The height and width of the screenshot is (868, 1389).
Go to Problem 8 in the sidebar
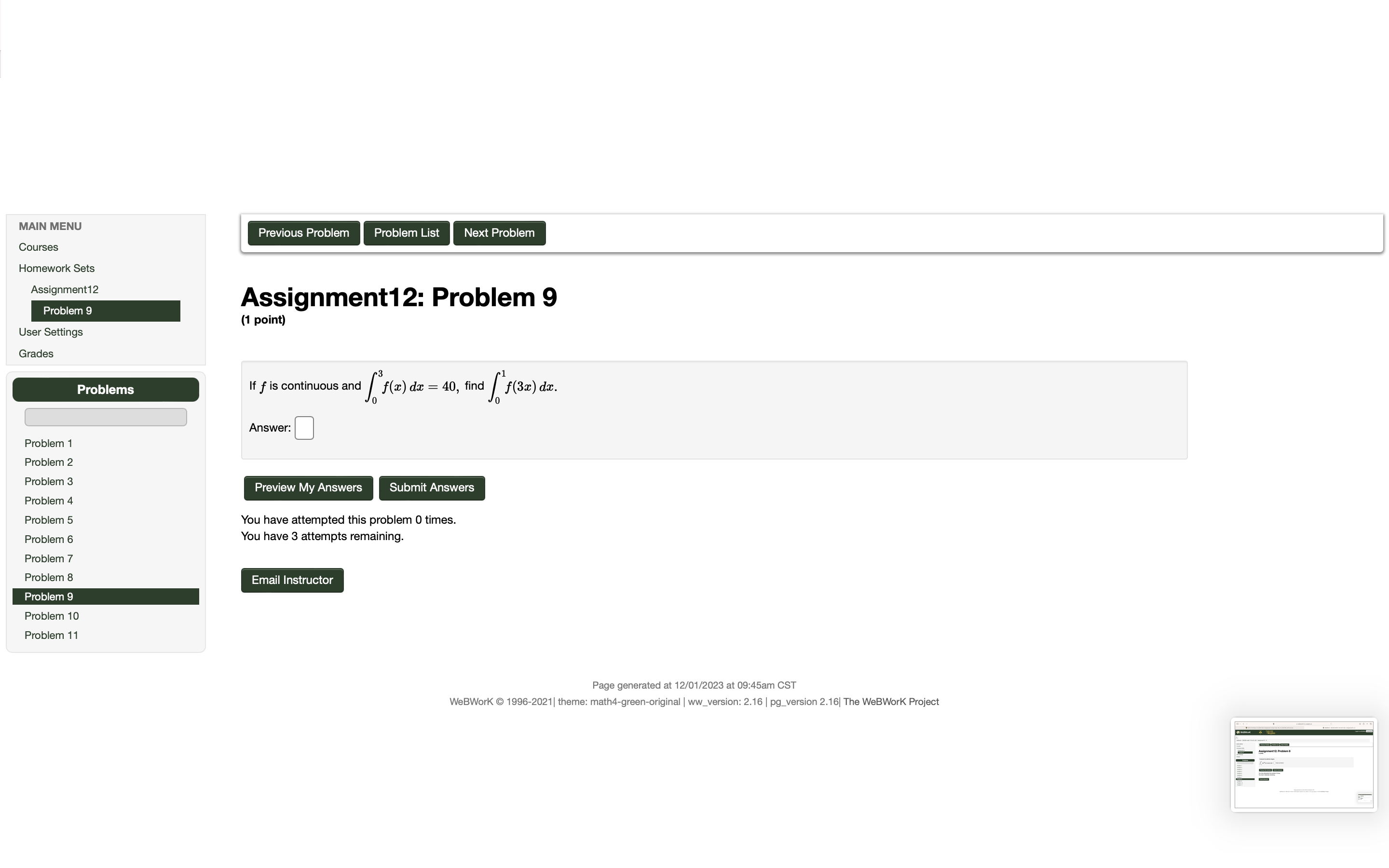[48, 578]
